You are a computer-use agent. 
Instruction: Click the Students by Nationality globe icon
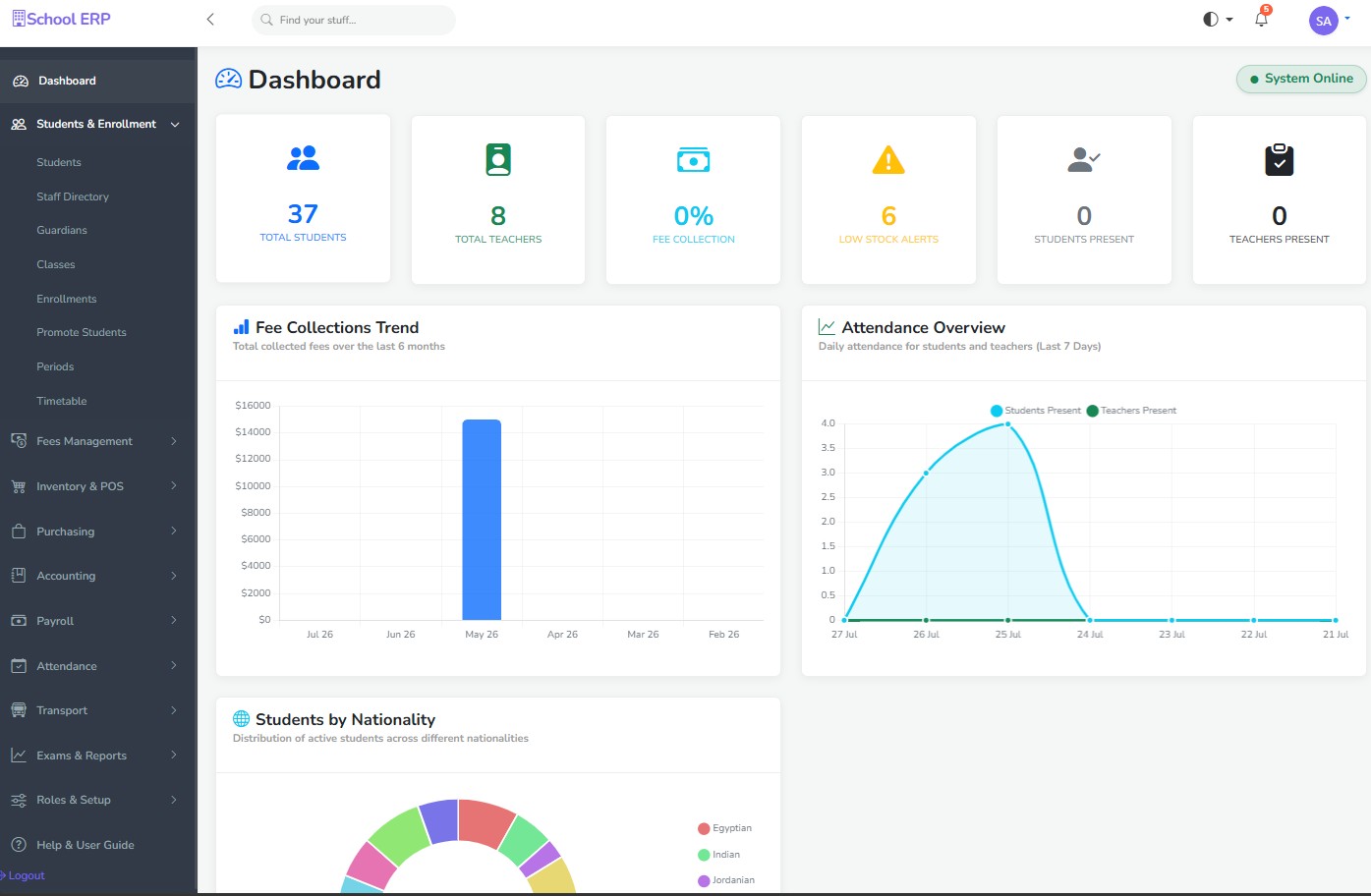(241, 719)
